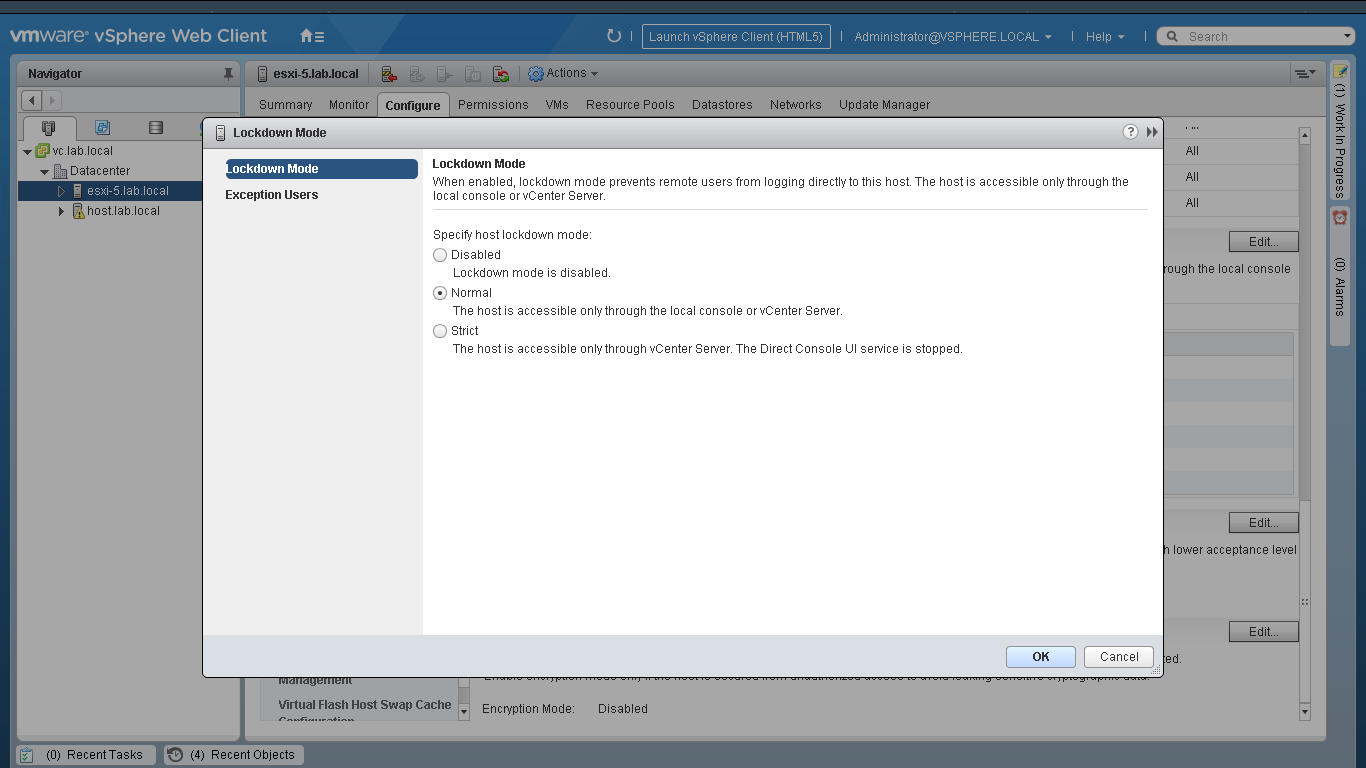Click the double-arrow icon in dialog title
The width and height of the screenshot is (1366, 768).
click(x=1152, y=132)
